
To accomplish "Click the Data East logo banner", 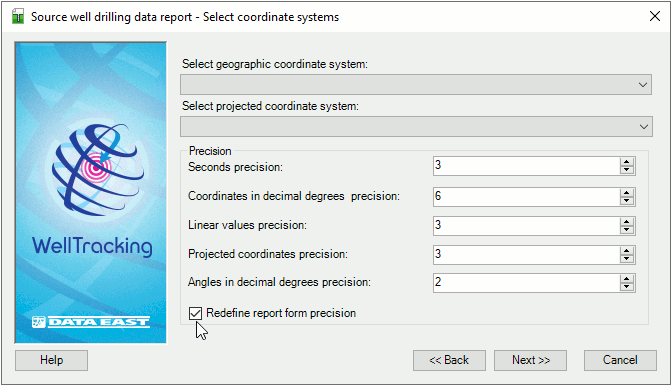I will [91, 322].
